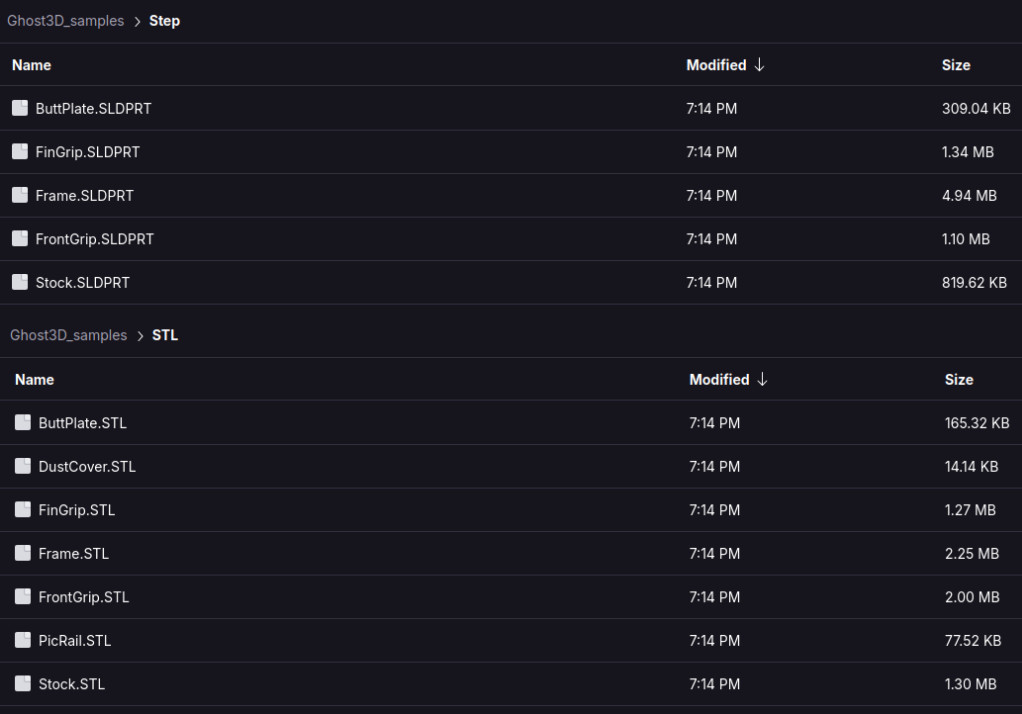1022x714 pixels.
Task: Select the file icon for PicRail.STL
Action: coord(23,640)
